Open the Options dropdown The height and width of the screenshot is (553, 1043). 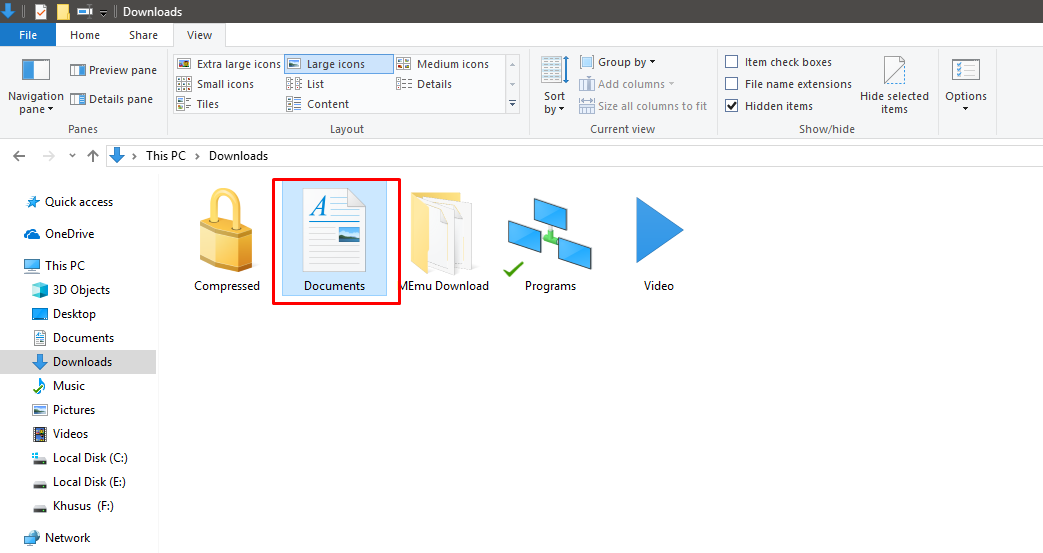966,85
